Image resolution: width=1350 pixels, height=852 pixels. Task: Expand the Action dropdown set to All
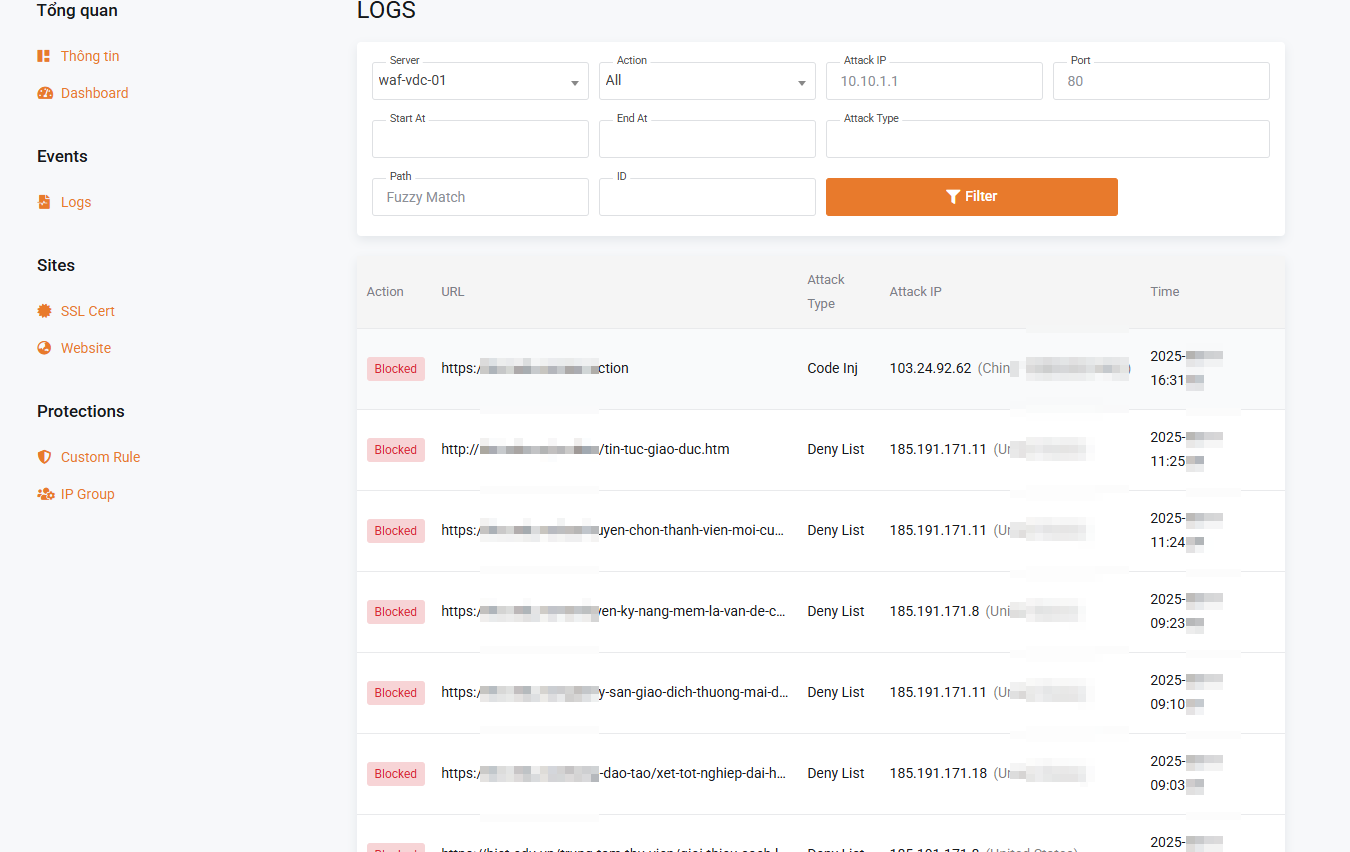pos(707,81)
